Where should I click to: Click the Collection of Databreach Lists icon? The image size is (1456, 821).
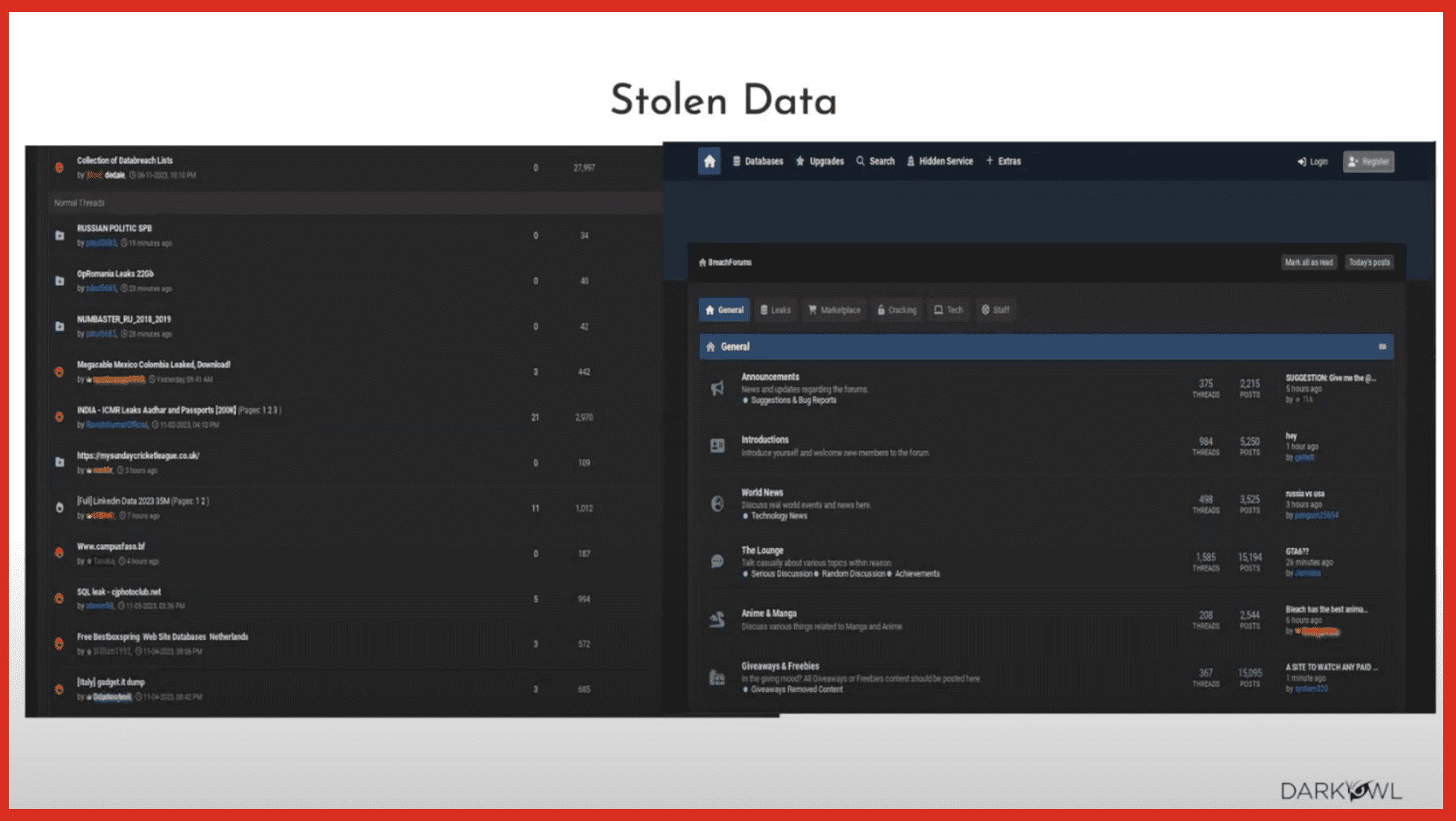click(x=60, y=167)
